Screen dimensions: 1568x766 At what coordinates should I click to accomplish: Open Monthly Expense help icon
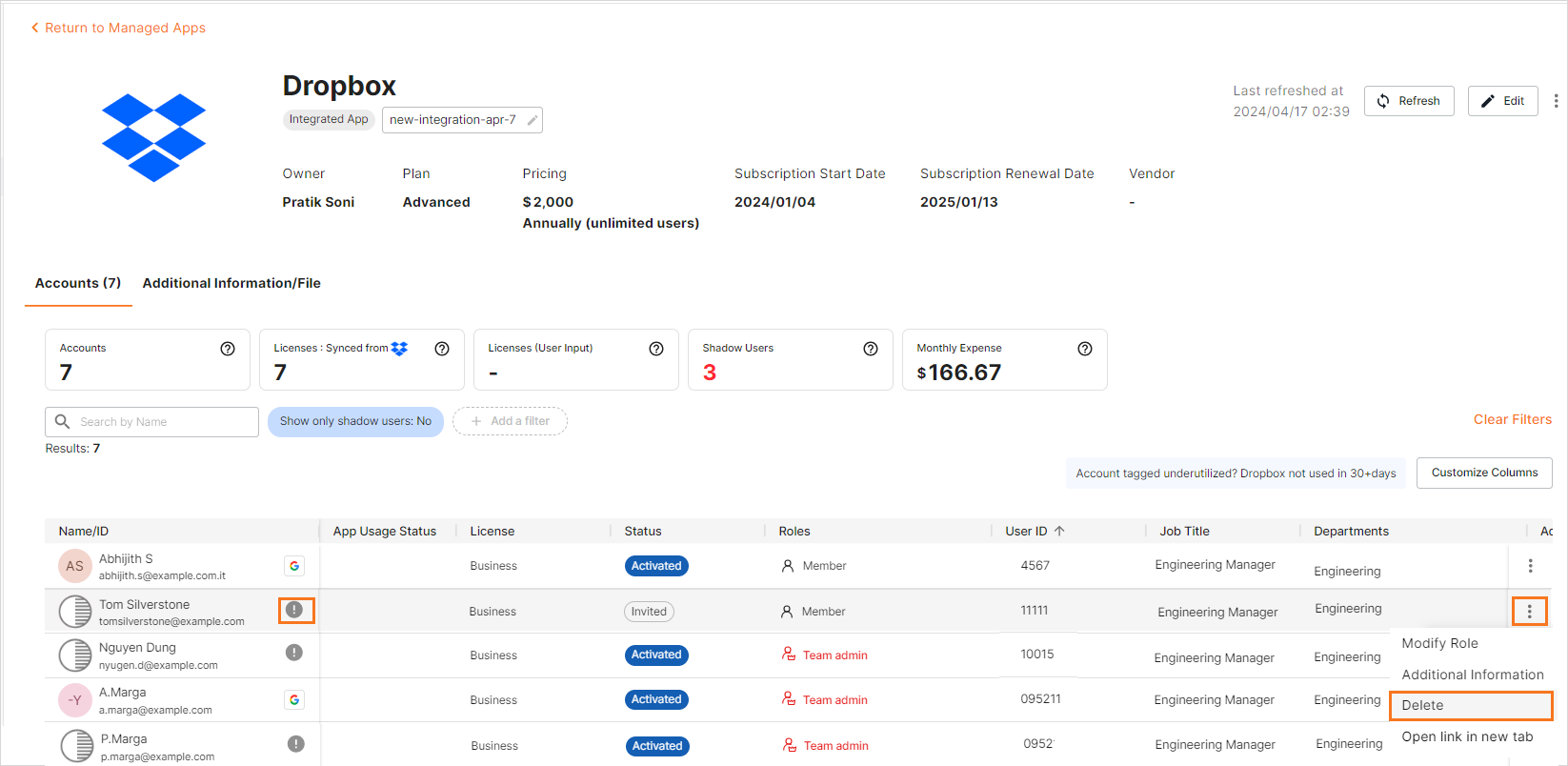tap(1085, 349)
